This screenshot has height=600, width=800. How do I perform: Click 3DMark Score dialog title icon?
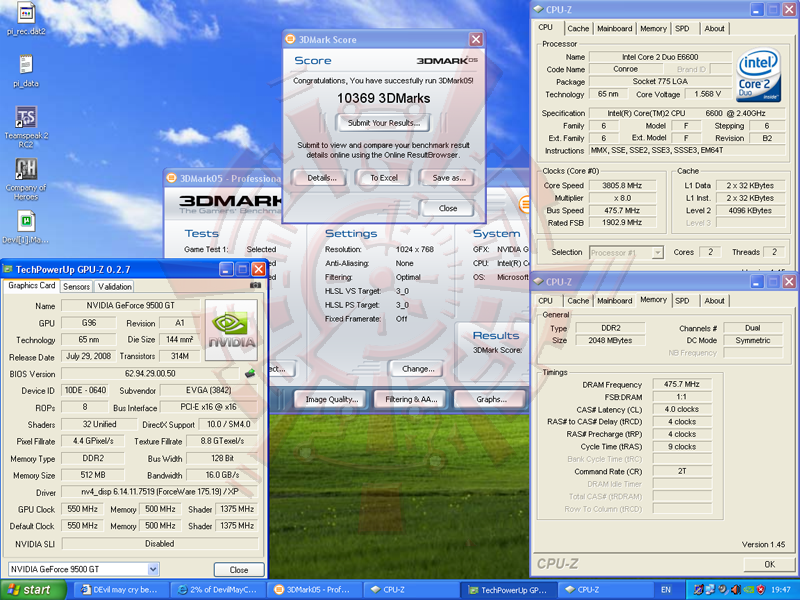[x=290, y=39]
